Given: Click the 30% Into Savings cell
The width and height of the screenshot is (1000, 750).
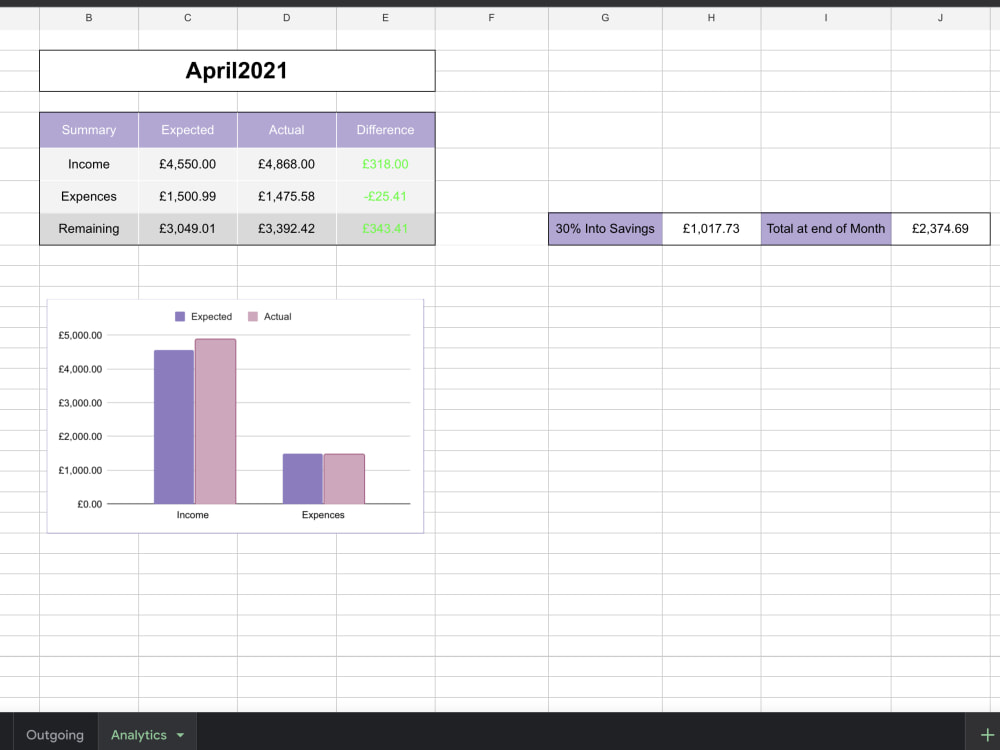Looking at the screenshot, I should click(x=604, y=228).
